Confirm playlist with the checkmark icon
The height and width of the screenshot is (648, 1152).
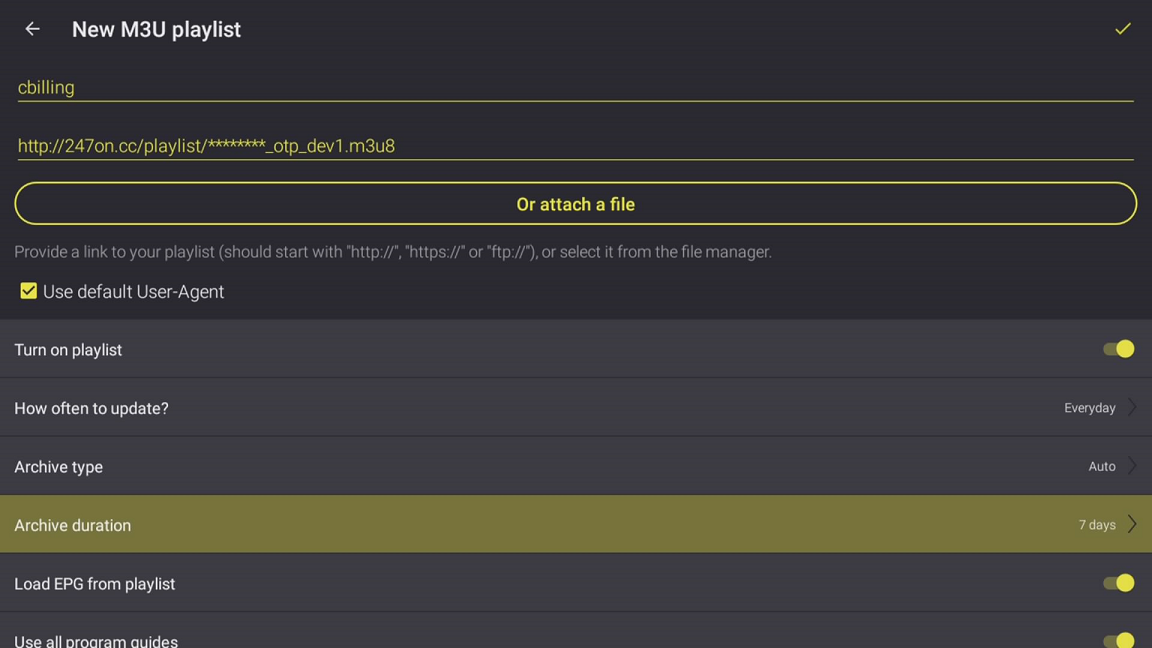click(1123, 29)
